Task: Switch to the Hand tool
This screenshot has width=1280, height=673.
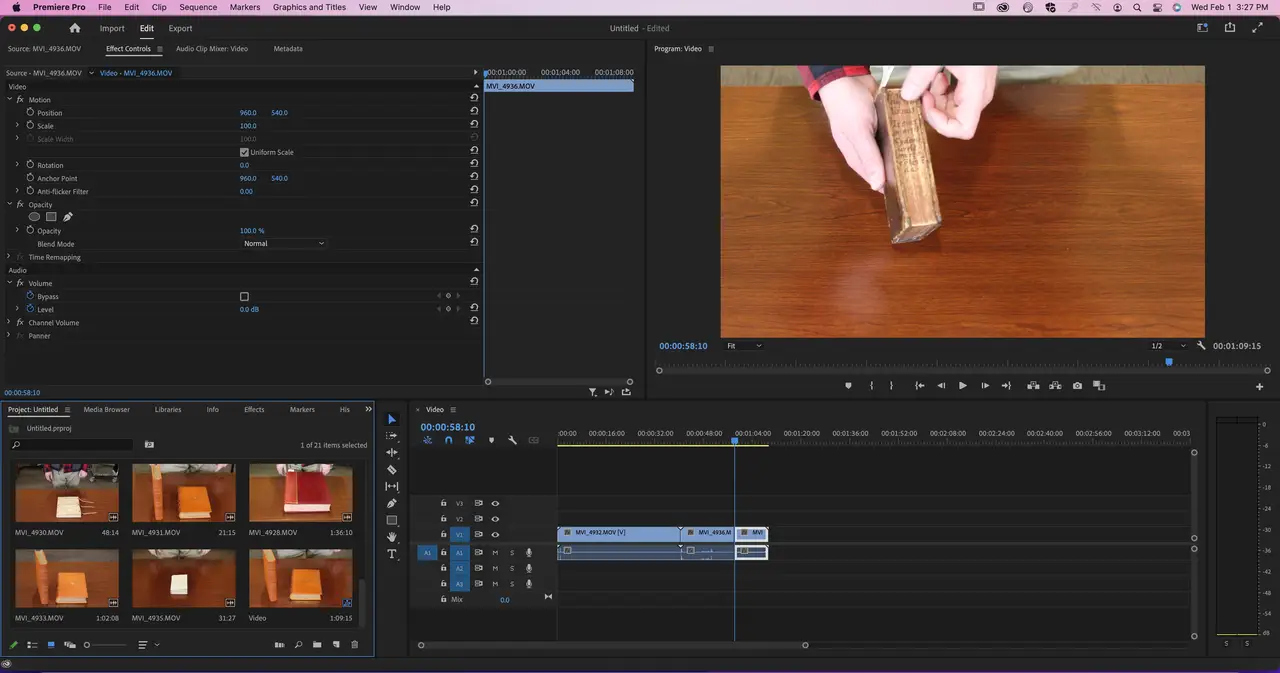Action: [x=392, y=537]
